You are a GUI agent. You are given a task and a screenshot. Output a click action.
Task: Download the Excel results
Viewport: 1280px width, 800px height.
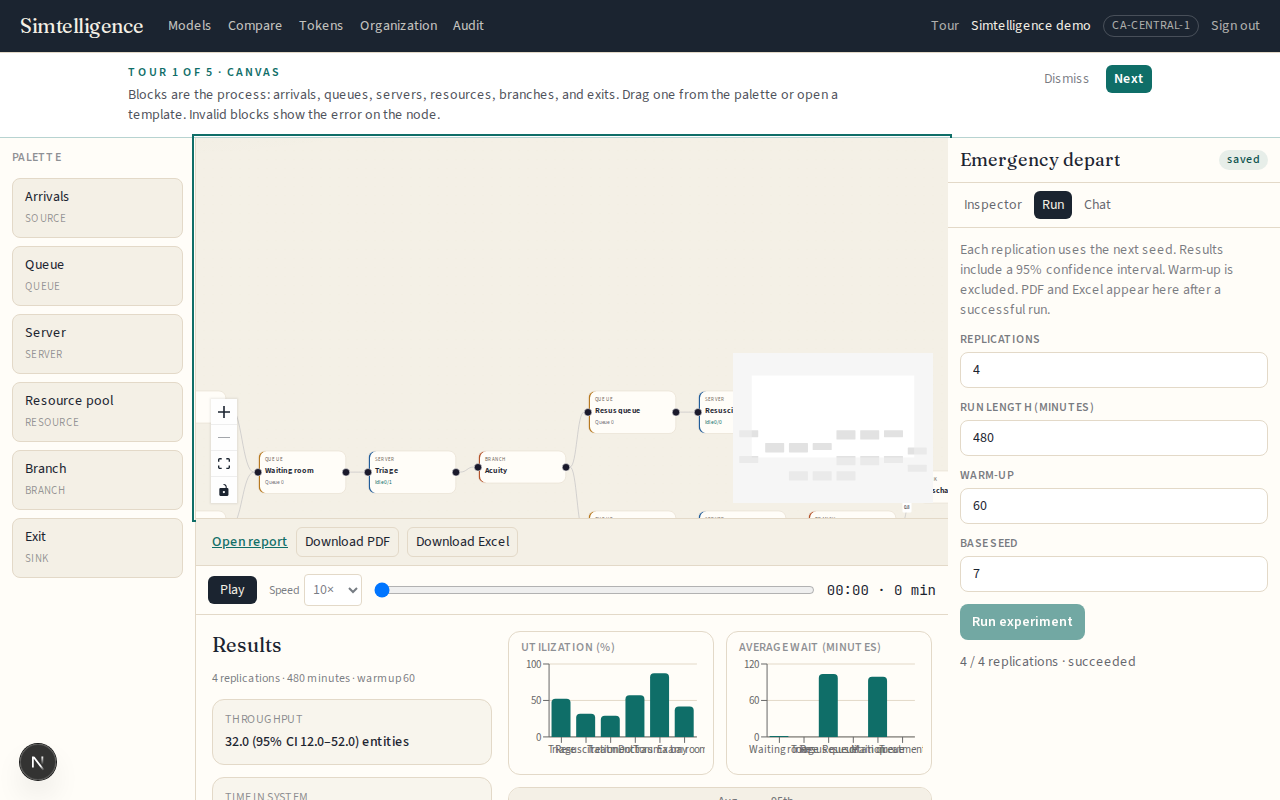click(x=462, y=542)
